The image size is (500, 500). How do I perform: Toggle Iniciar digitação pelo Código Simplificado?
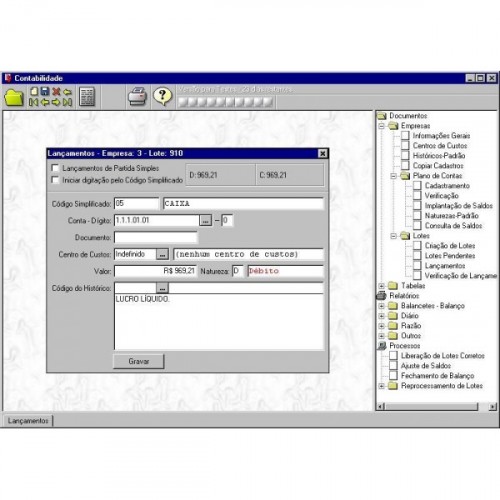(x=55, y=180)
